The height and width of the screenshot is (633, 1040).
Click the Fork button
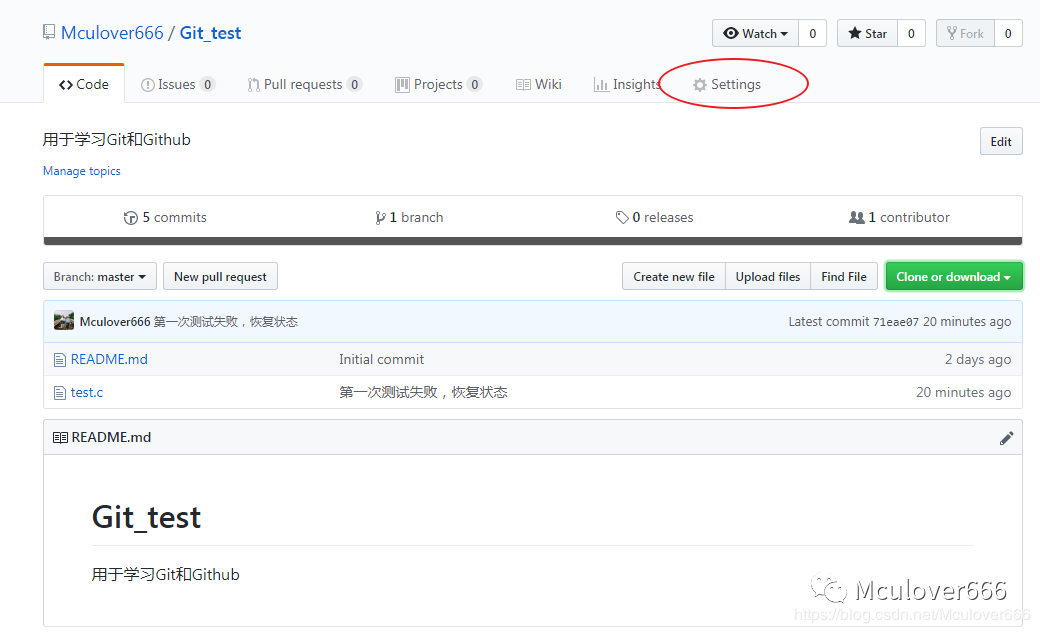[x=965, y=33]
